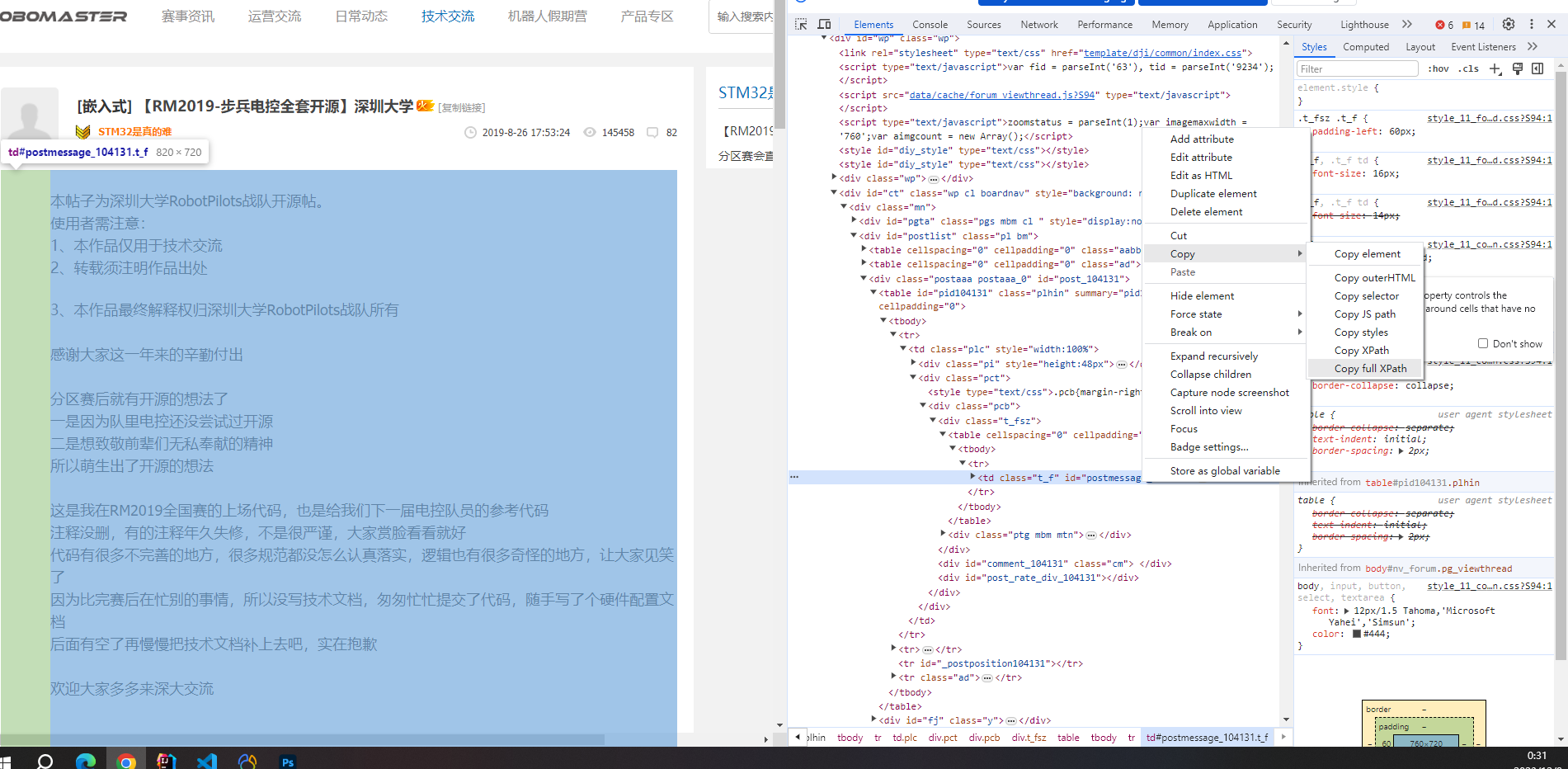Expand the td id="postmessage" node
1568x769 pixels.
[972, 477]
